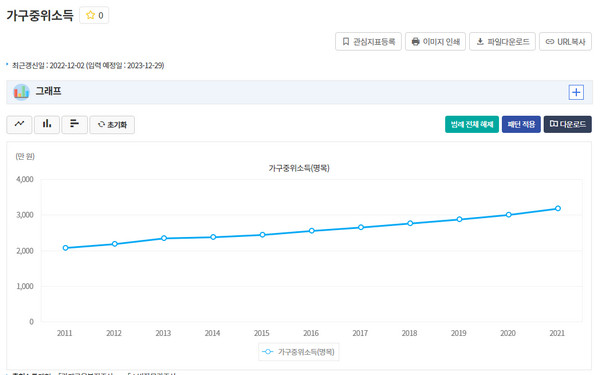The height and width of the screenshot is (375, 600).
Task: Click the chart title 가구중위소득(명목)
Action: pos(299,168)
